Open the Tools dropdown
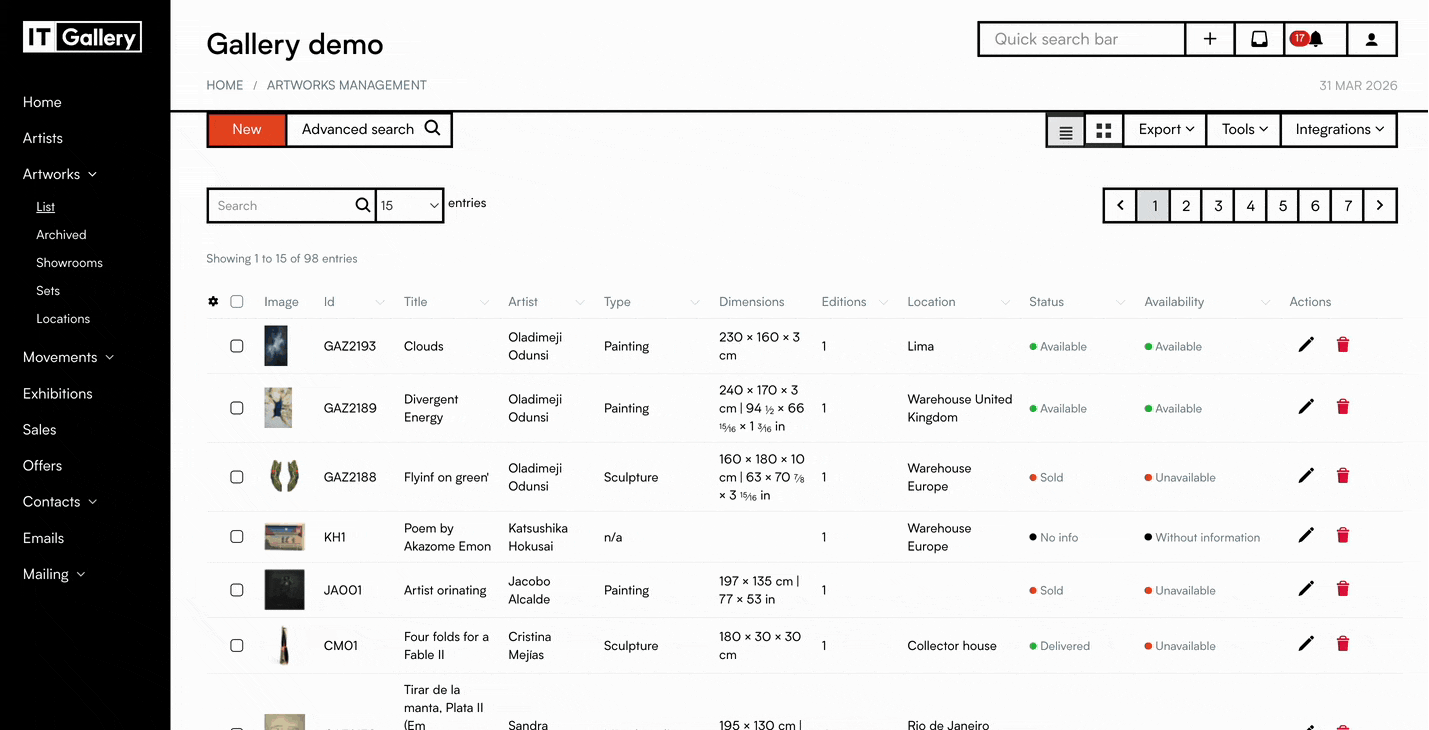This screenshot has height=730, width=1429. (x=1244, y=130)
